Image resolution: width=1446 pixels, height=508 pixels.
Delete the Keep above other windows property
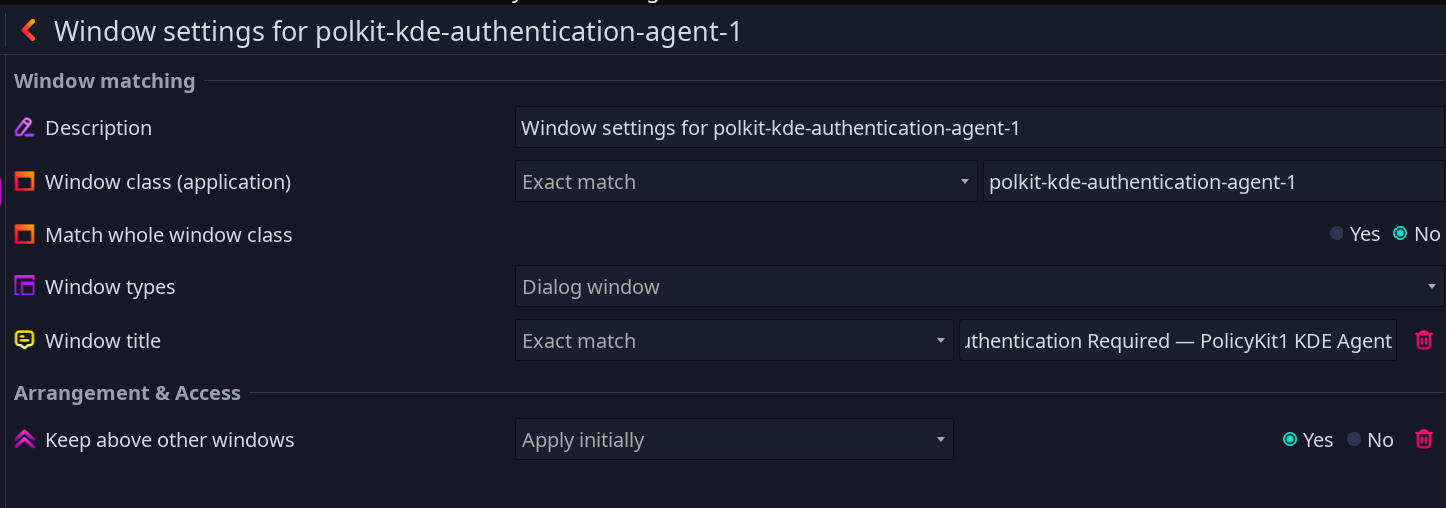[1424, 440]
